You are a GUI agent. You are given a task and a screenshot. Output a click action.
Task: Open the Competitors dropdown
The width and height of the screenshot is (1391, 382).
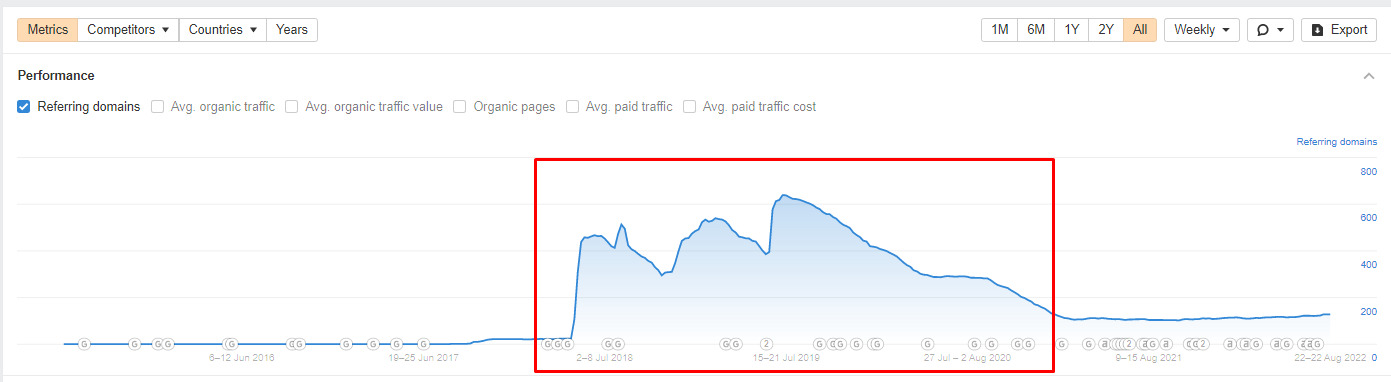coord(128,30)
